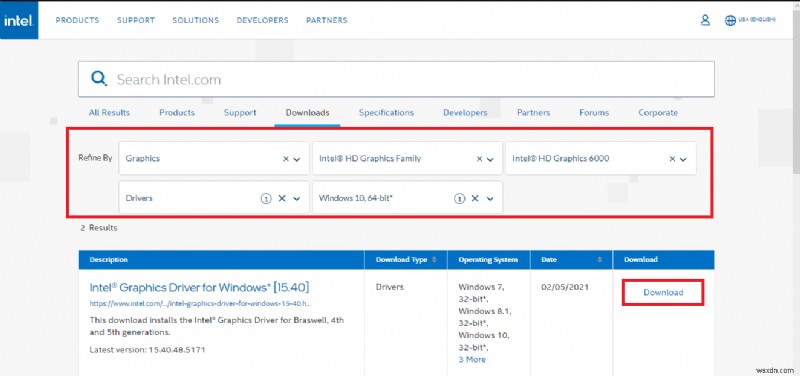Remove the Drivers filter using its X
The height and width of the screenshot is (376, 800).
click(x=282, y=198)
